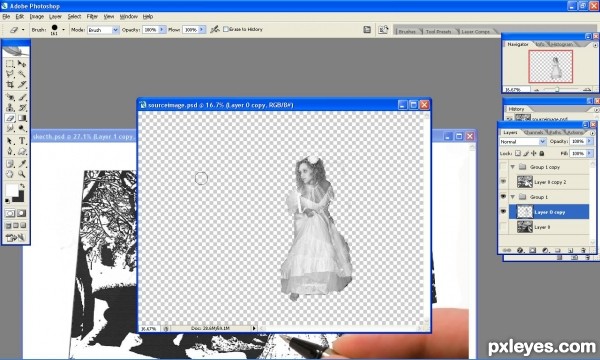This screenshot has height=360, width=600.
Task: Select the Zoom magnifier tool
Action: (22, 174)
